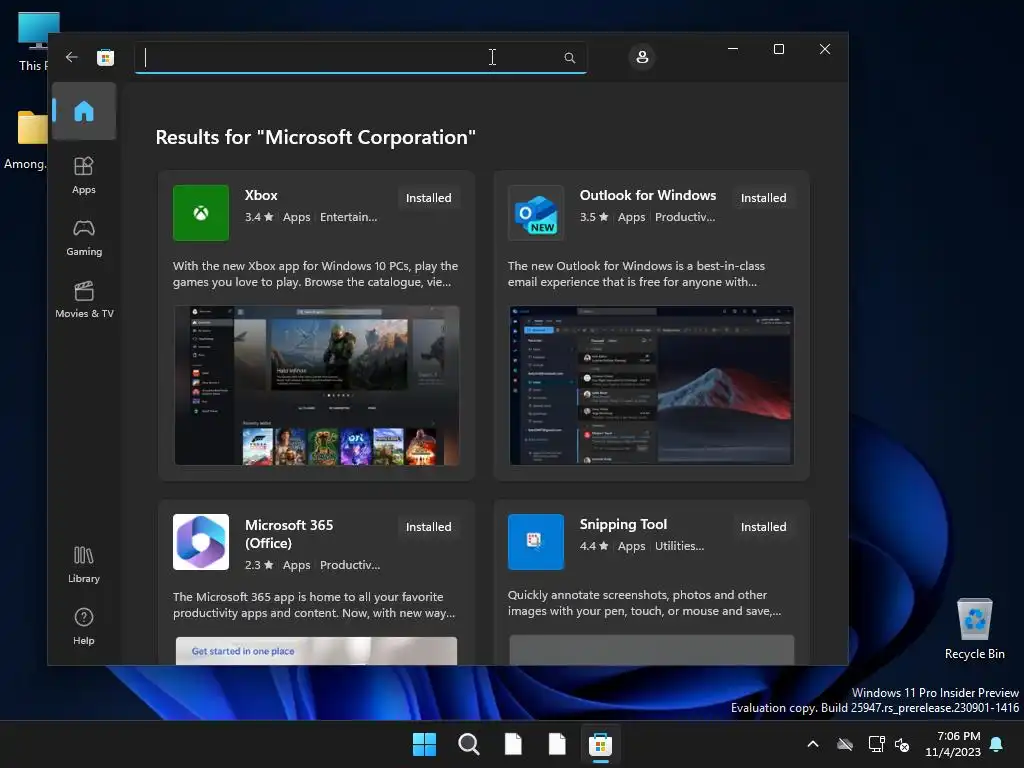Open notifications bell icon in taskbar
The image size is (1024, 768).
tap(997, 744)
